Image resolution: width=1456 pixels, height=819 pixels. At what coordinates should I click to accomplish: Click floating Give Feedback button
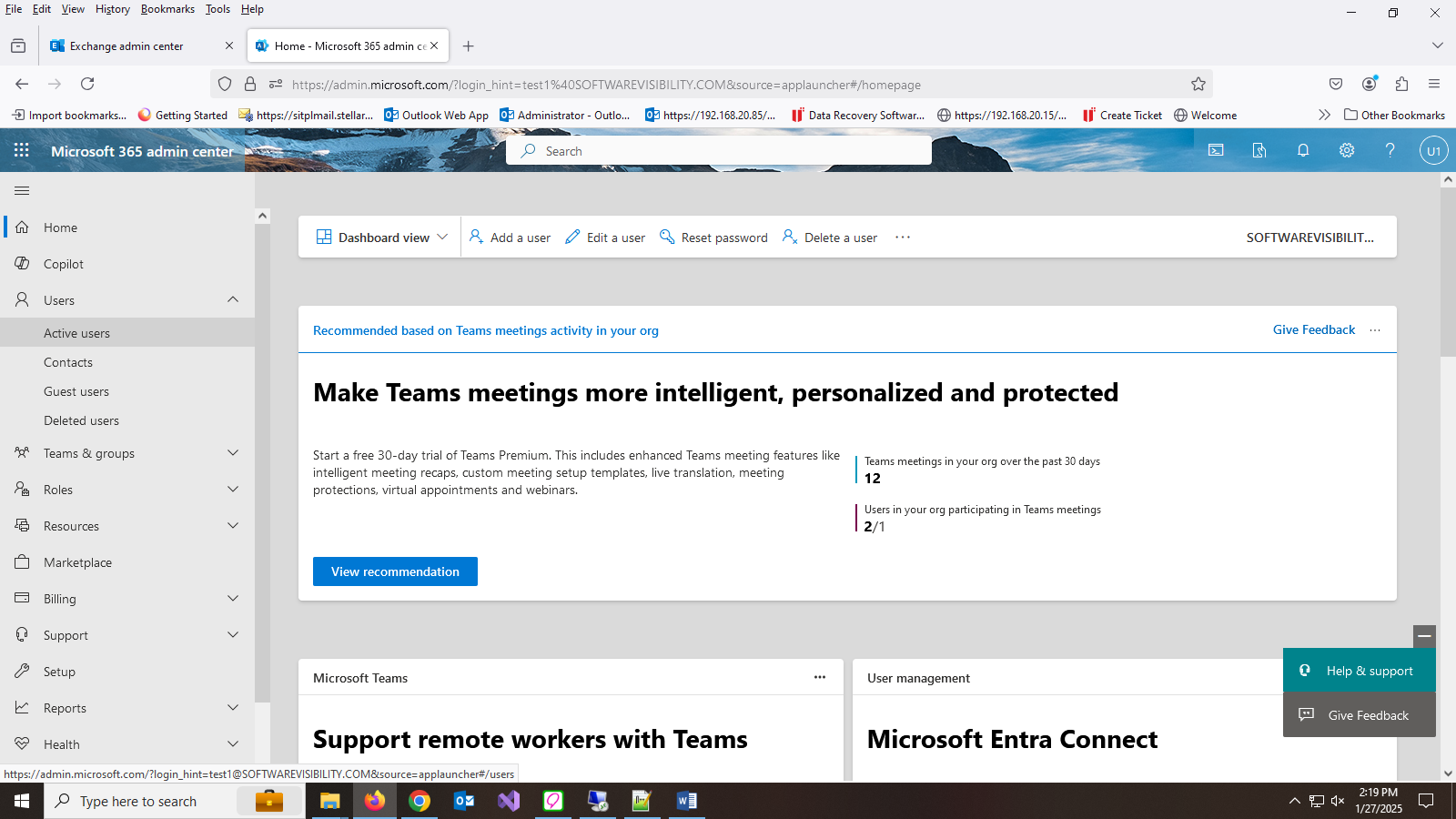[1360, 715]
